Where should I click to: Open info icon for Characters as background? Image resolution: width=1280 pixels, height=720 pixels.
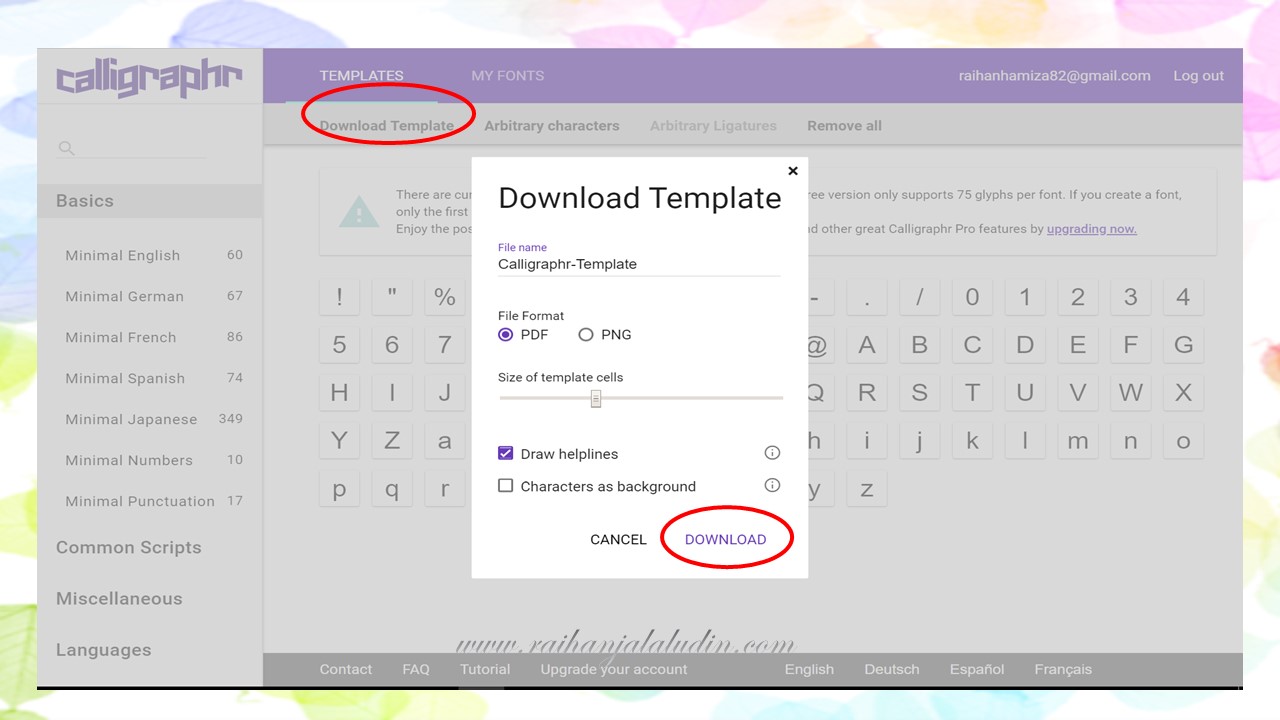tap(772, 485)
